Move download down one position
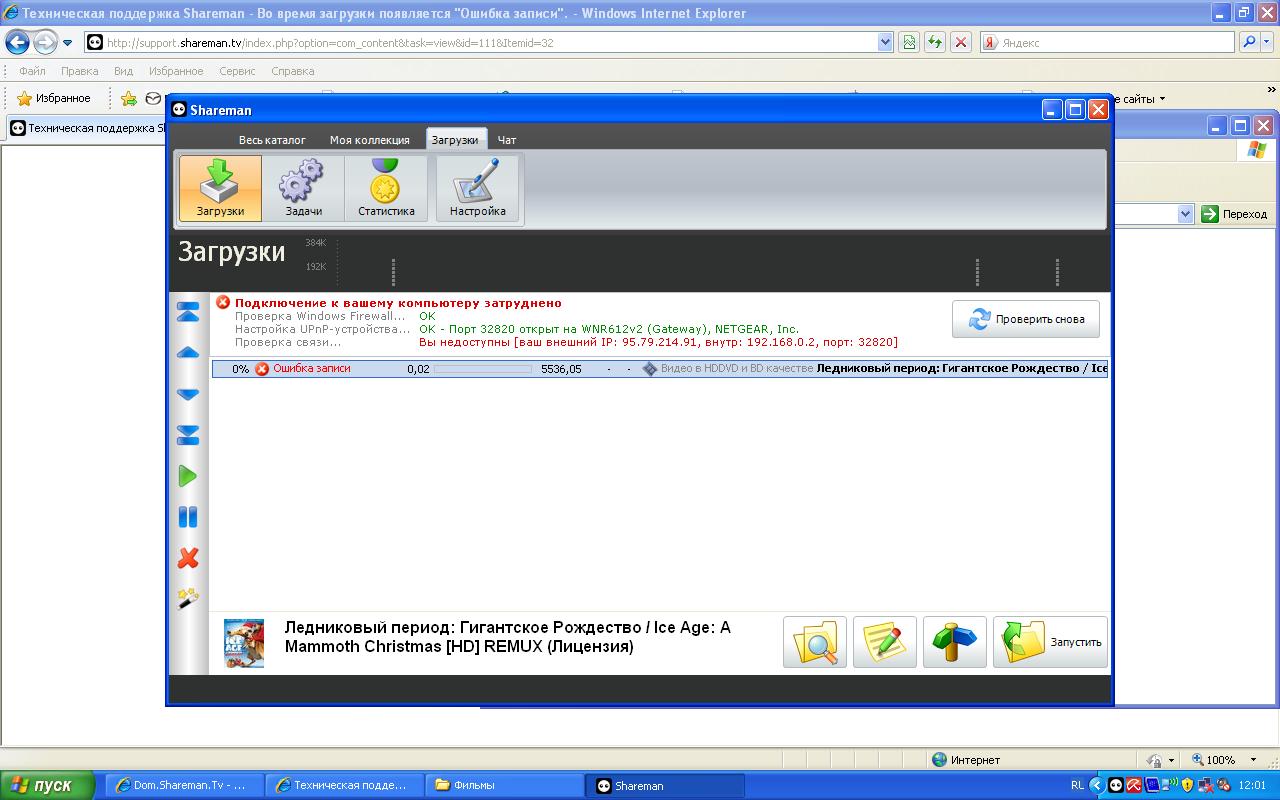 click(188, 394)
